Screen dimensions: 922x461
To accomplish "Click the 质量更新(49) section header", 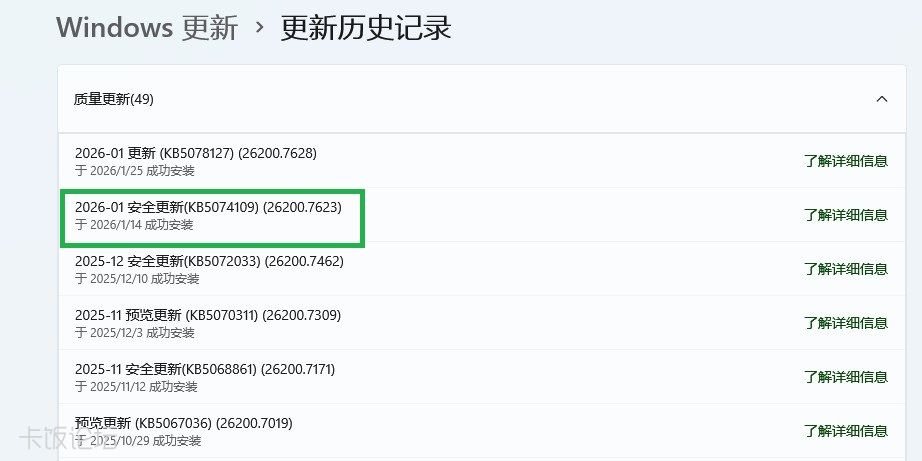I will click(x=114, y=99).
